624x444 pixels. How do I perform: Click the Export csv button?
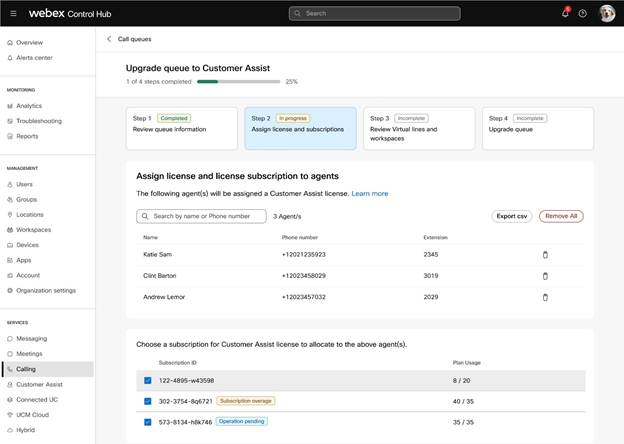(512, 216)
